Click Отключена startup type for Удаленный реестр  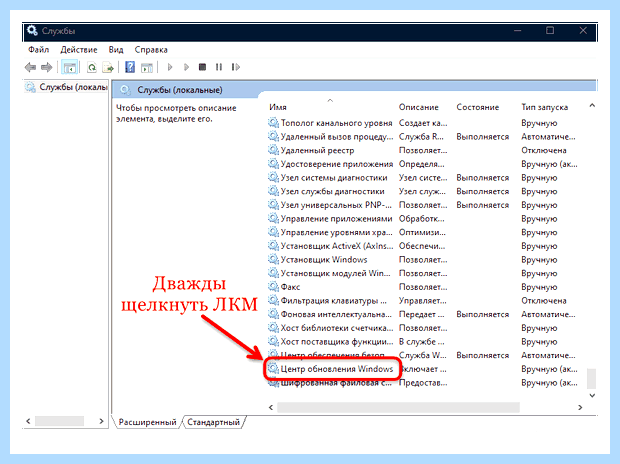coord(544,150)
